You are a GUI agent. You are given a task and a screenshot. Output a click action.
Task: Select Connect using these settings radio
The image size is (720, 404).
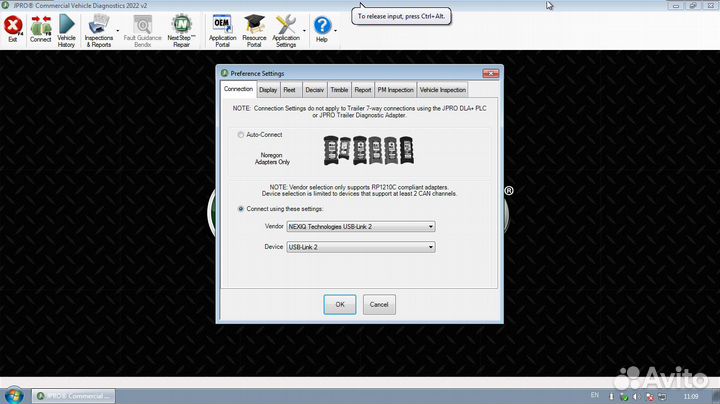click(x=241, y=209)
